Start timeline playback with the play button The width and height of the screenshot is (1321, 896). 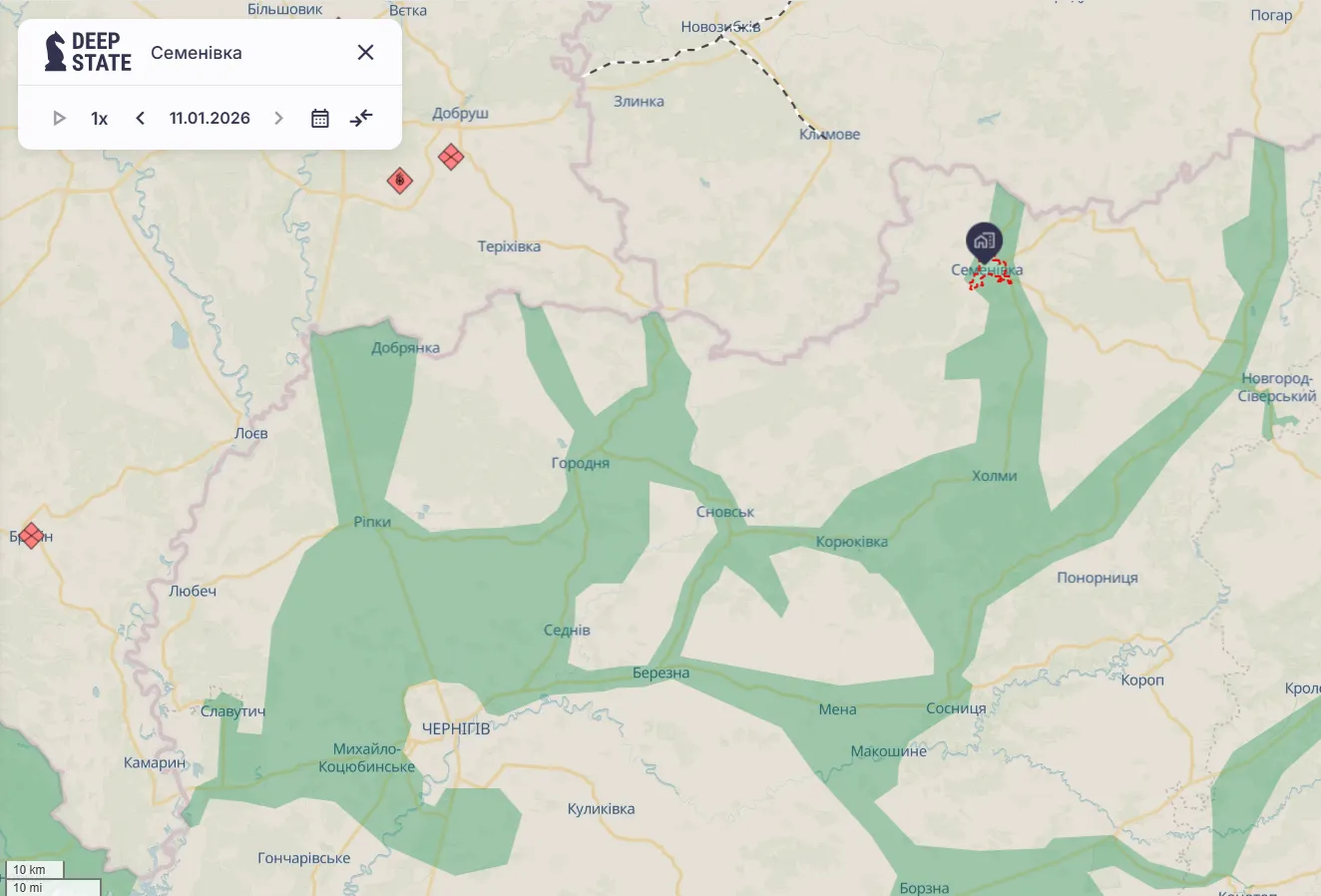[x=59, y=119]
